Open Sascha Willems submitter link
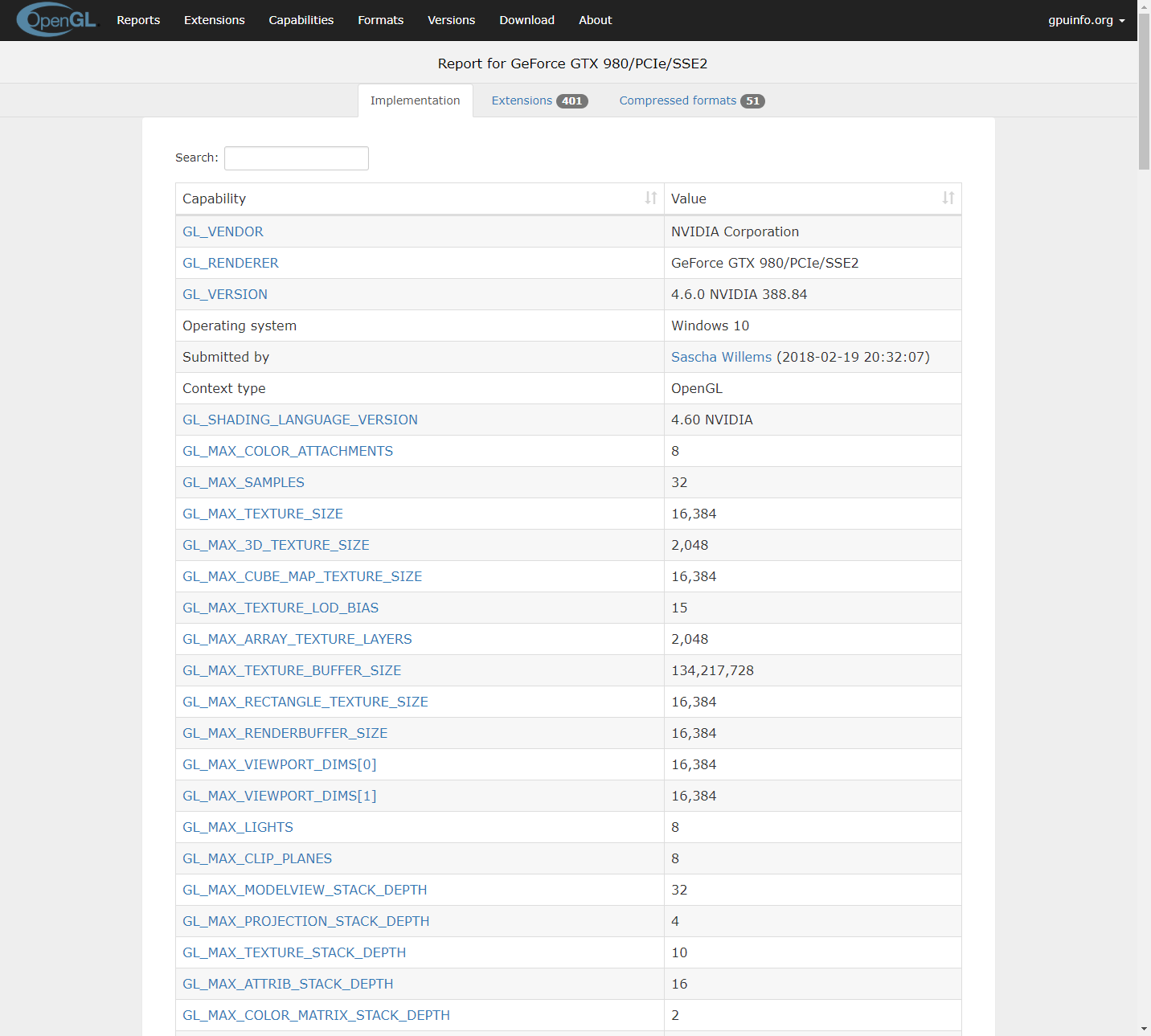This screenshot has width=1151, height=1036. click(721, 357)
